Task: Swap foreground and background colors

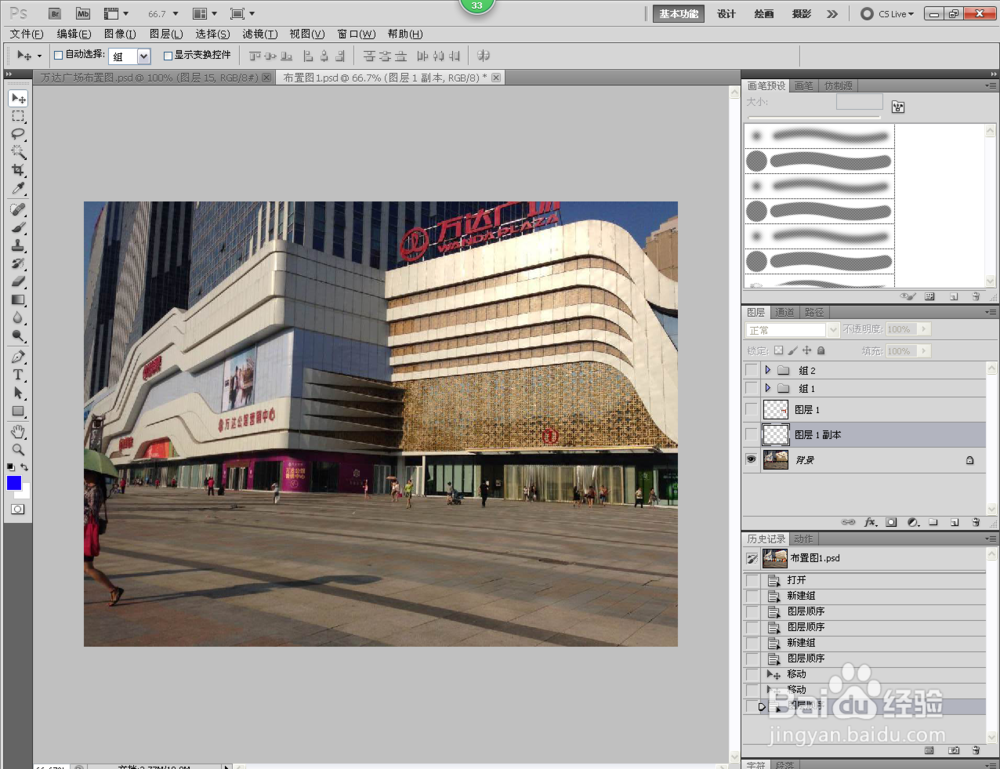Action: tap(24, 467)
